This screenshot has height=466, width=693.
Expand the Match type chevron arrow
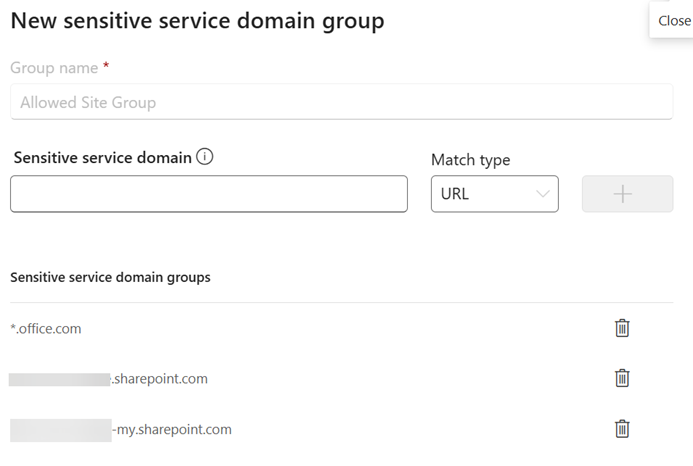point(543,194)
